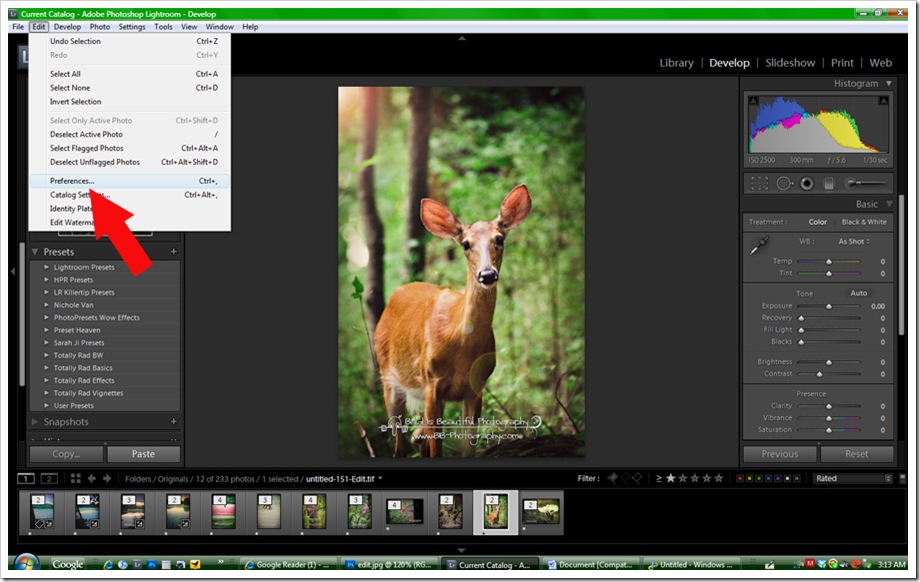Screen dimensions: 920x582
Task: Click the Exposure slider handle
Action: click(828, 306)
